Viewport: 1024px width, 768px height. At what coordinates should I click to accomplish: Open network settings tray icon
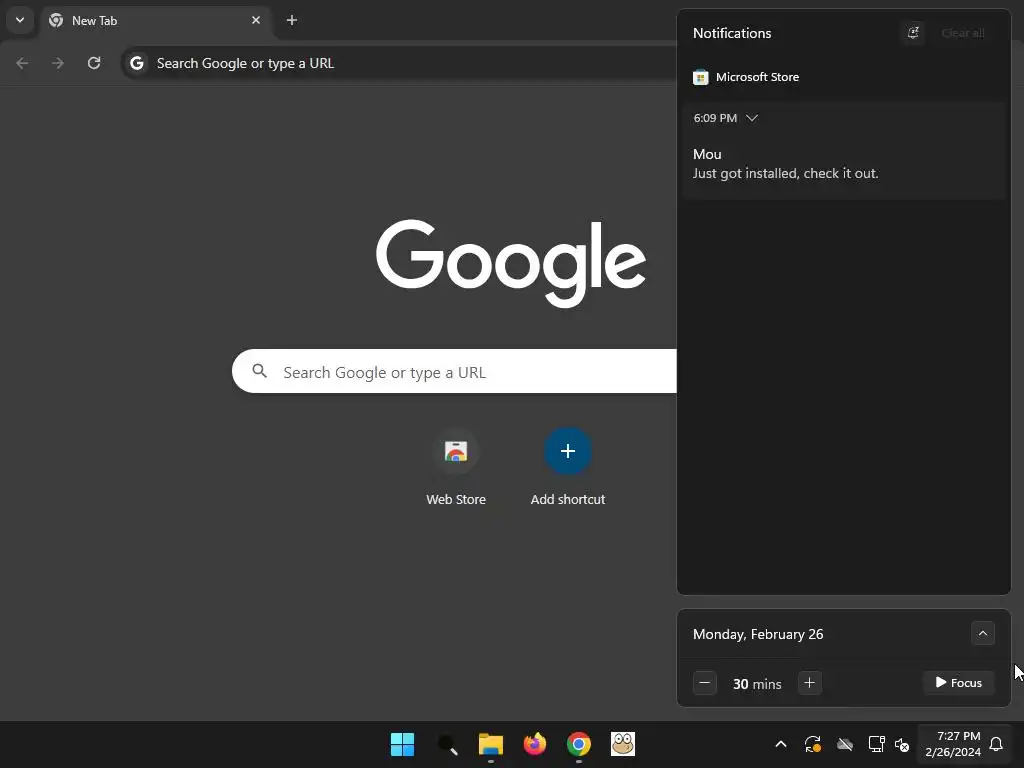pos(876,744)
